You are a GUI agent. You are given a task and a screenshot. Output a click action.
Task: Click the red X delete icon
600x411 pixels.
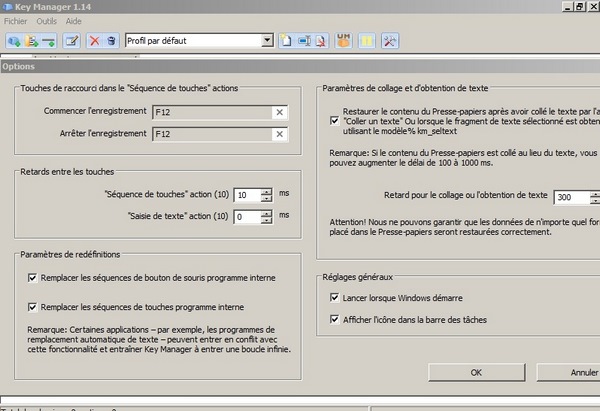coord(95,41)
